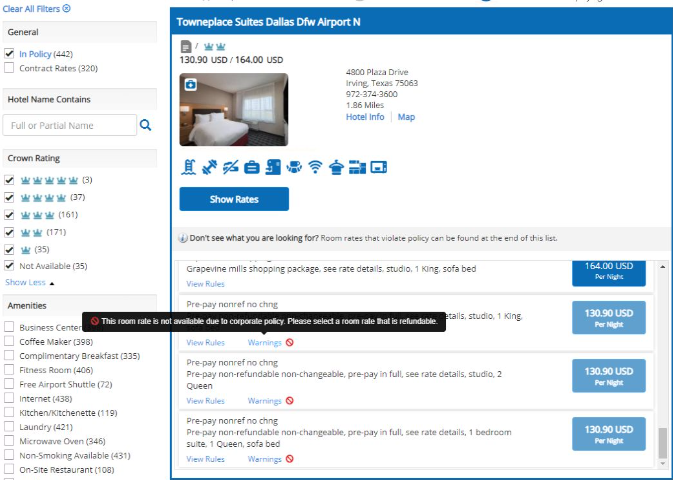Click the address text 4800 Plaza Drive

[x=377, y=72]
